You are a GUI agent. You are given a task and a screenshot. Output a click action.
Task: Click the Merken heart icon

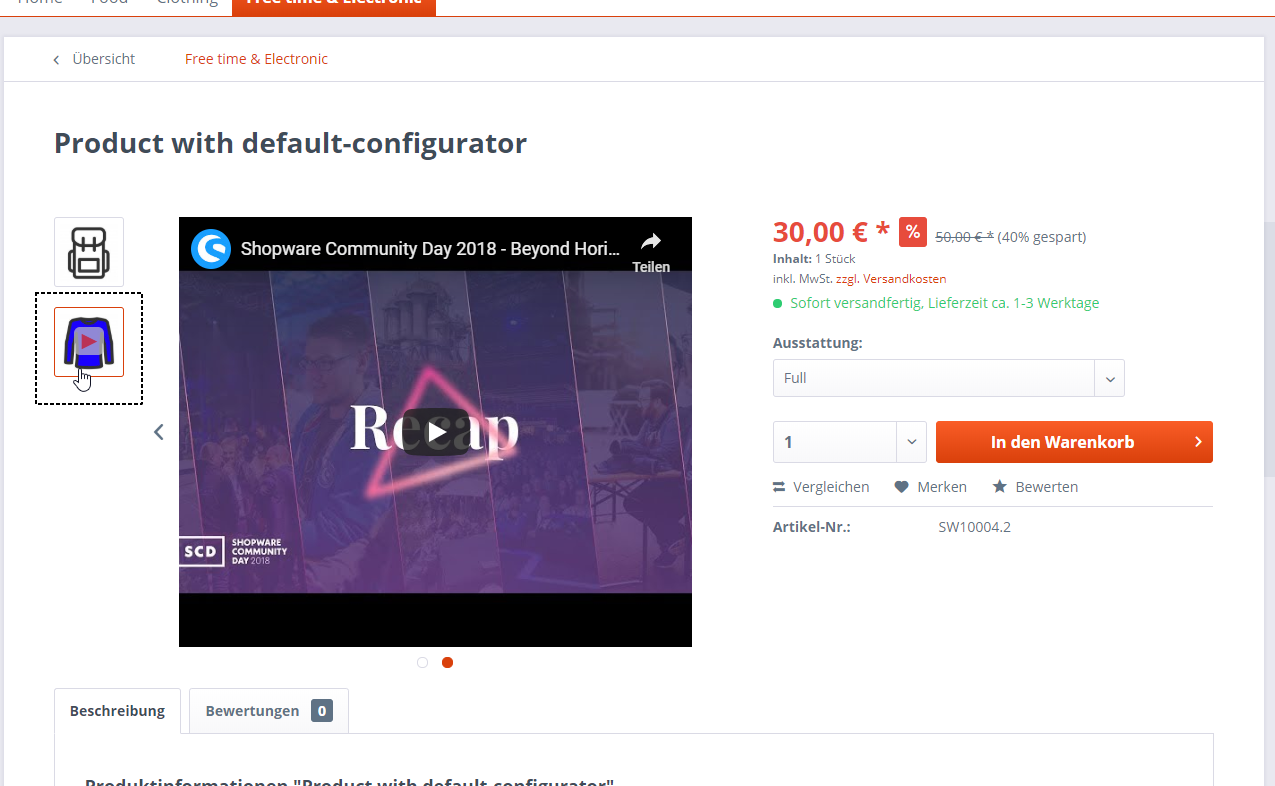point(901,487)
